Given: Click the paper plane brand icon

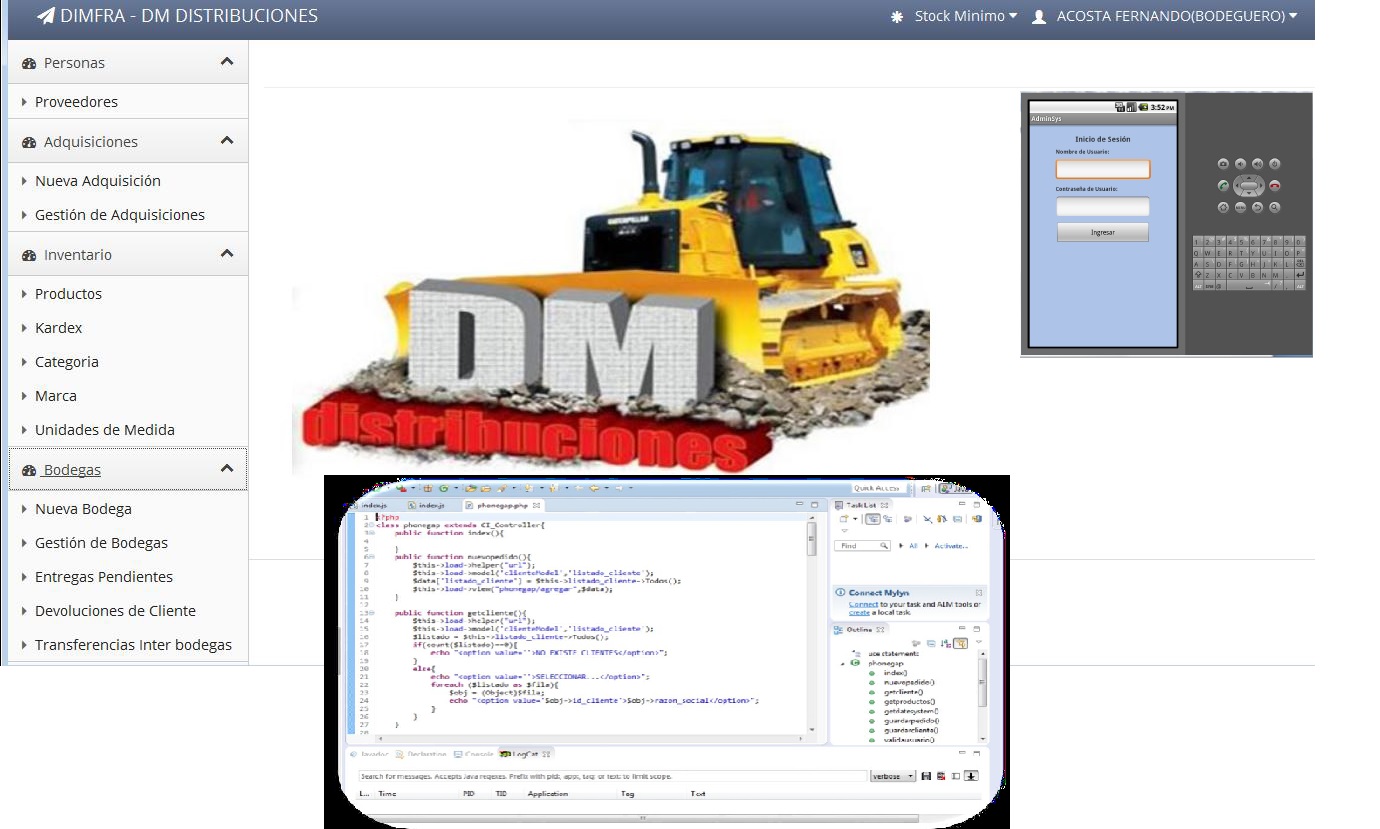Looking at the screenshot, I should [x=46, y=16].
